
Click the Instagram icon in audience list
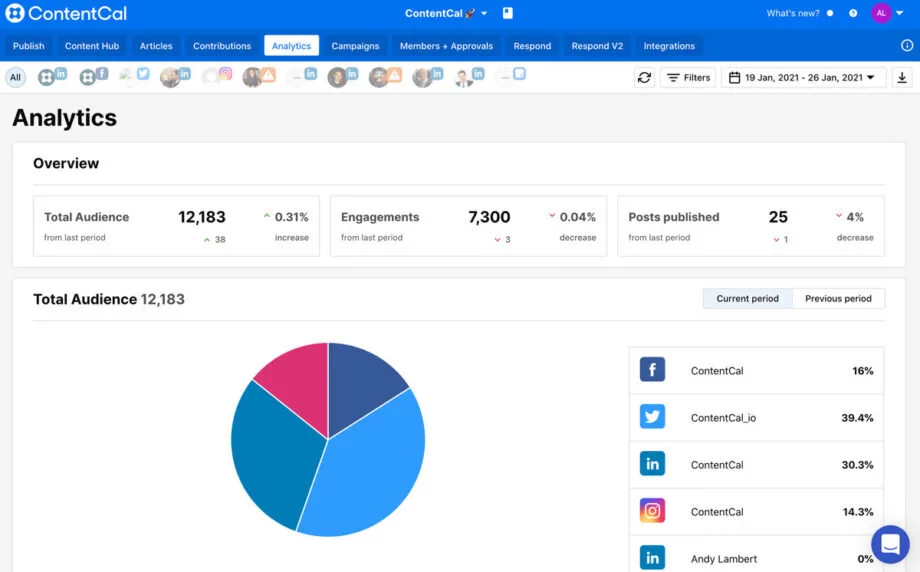(x=652, y=510)
